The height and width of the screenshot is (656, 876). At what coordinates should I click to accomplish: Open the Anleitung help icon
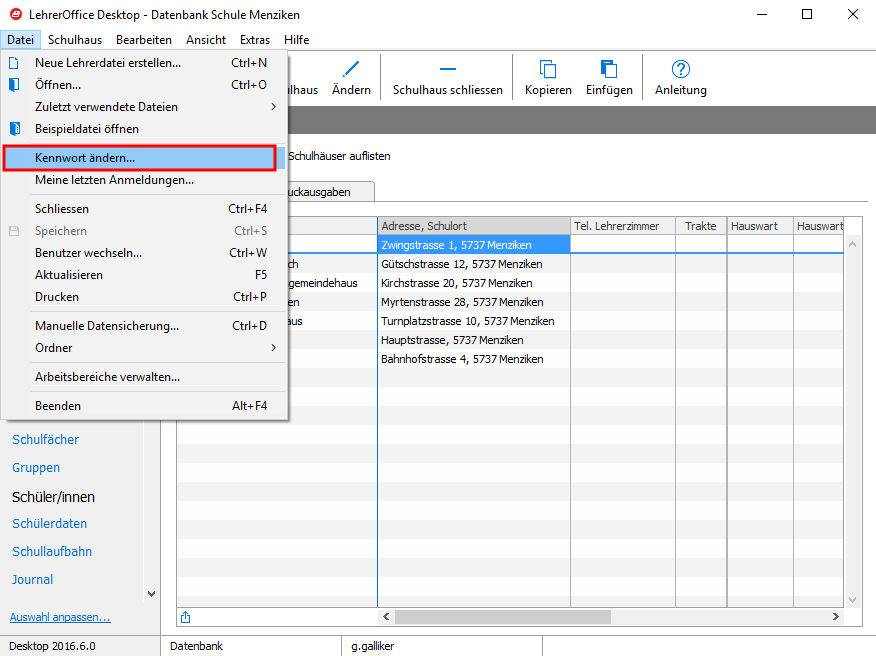[x=681, y=69]
